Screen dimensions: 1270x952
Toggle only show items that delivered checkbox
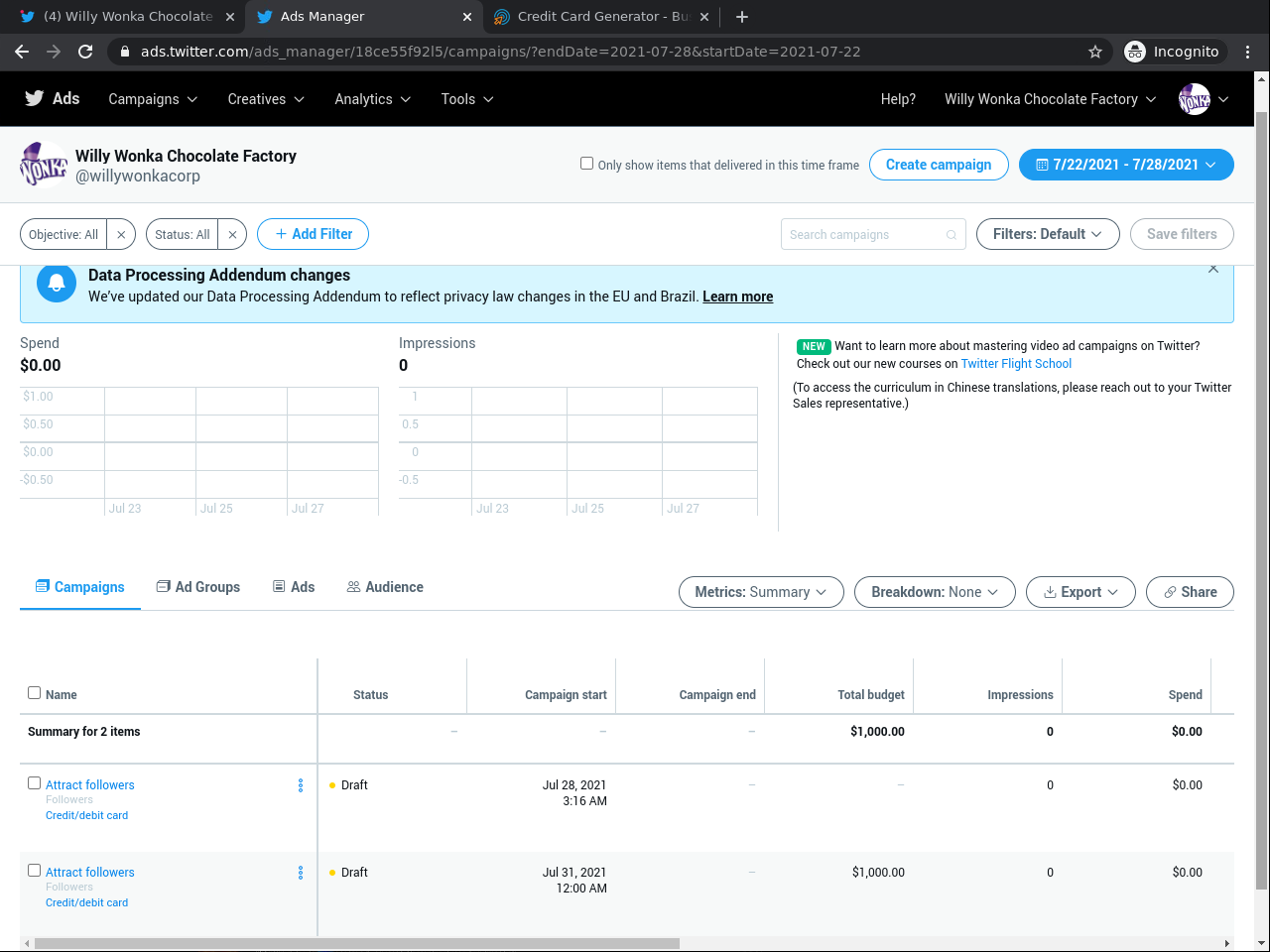[x=587, y=164]
